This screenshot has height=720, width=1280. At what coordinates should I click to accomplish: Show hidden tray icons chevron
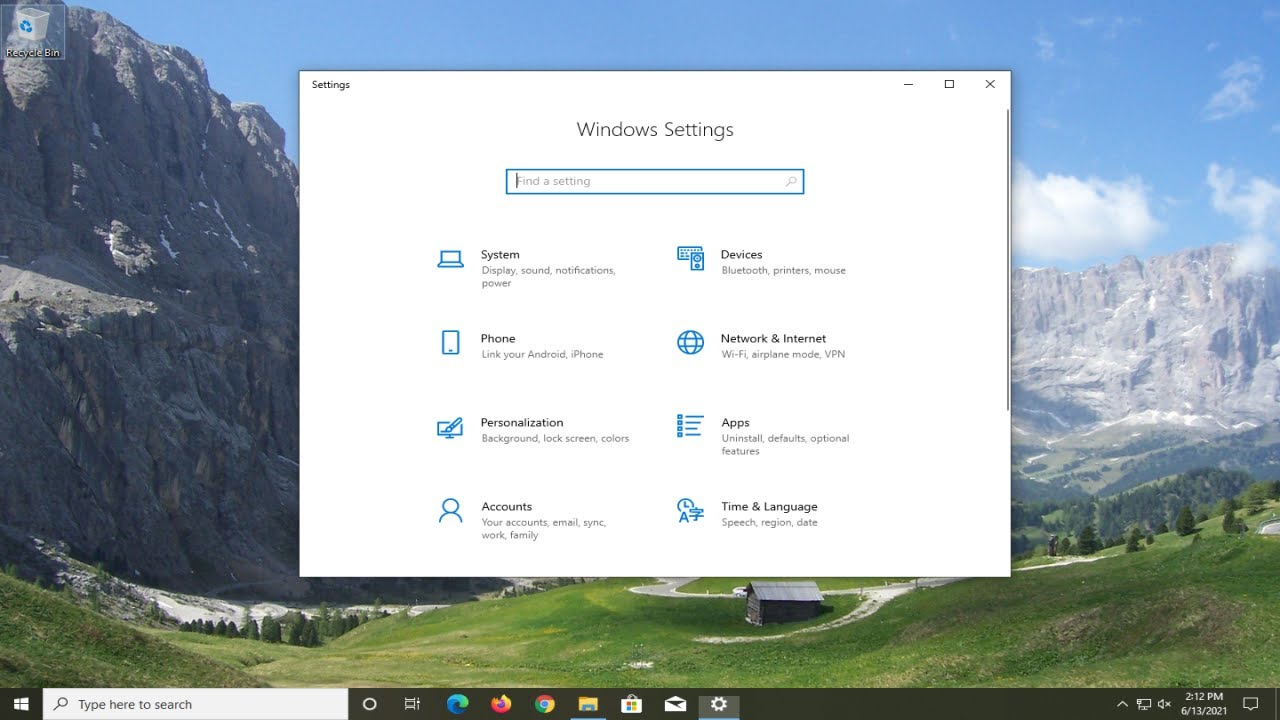tap(1122, 704)
